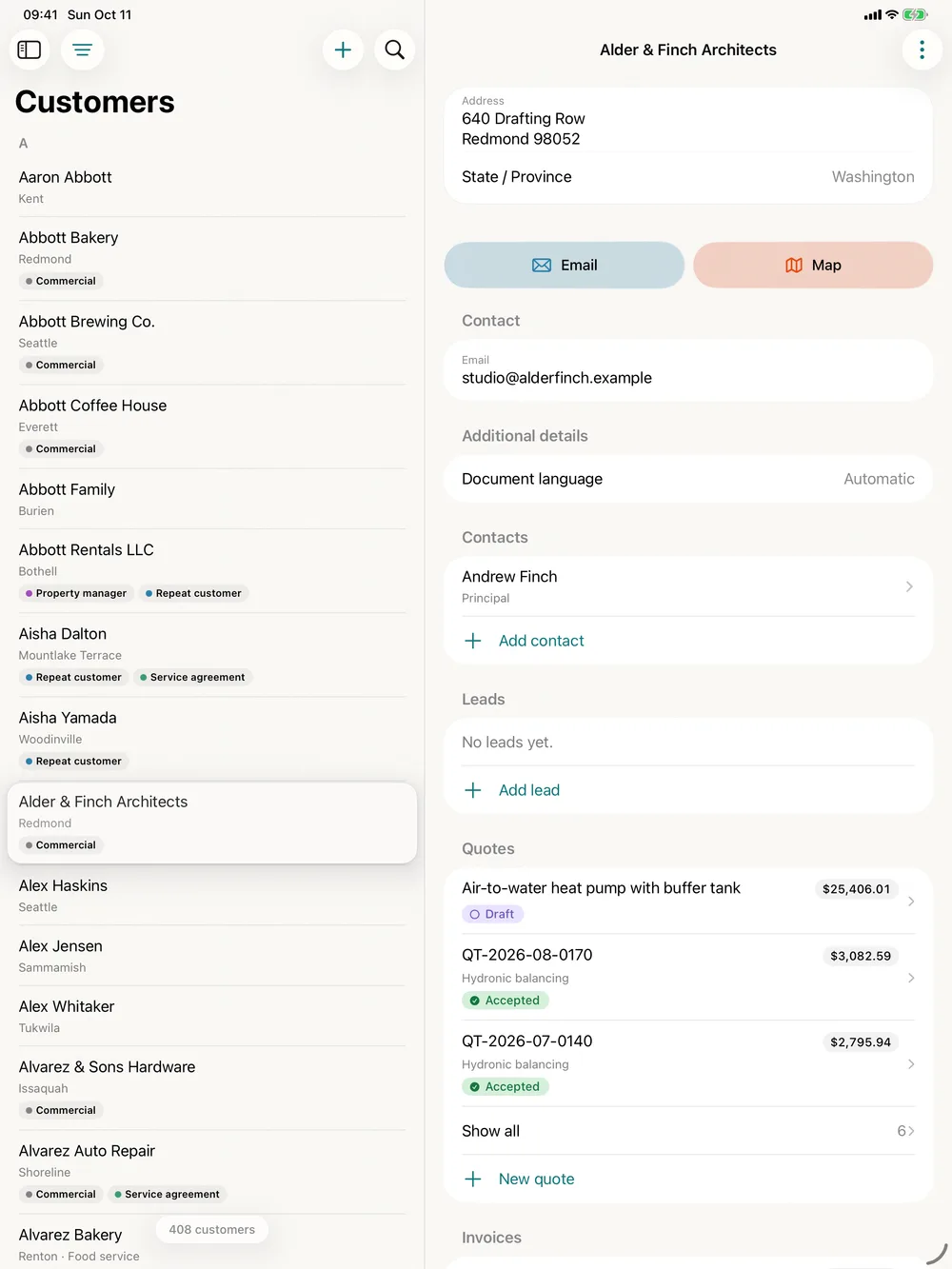Create a New quote
The image size is (952, 1269).
click(x=688, y=1180)
